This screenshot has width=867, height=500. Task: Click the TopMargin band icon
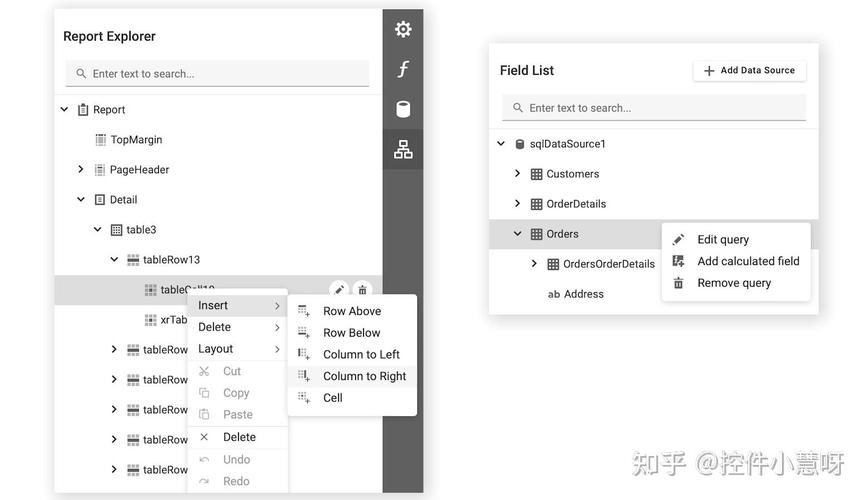(x=100, y=139)
